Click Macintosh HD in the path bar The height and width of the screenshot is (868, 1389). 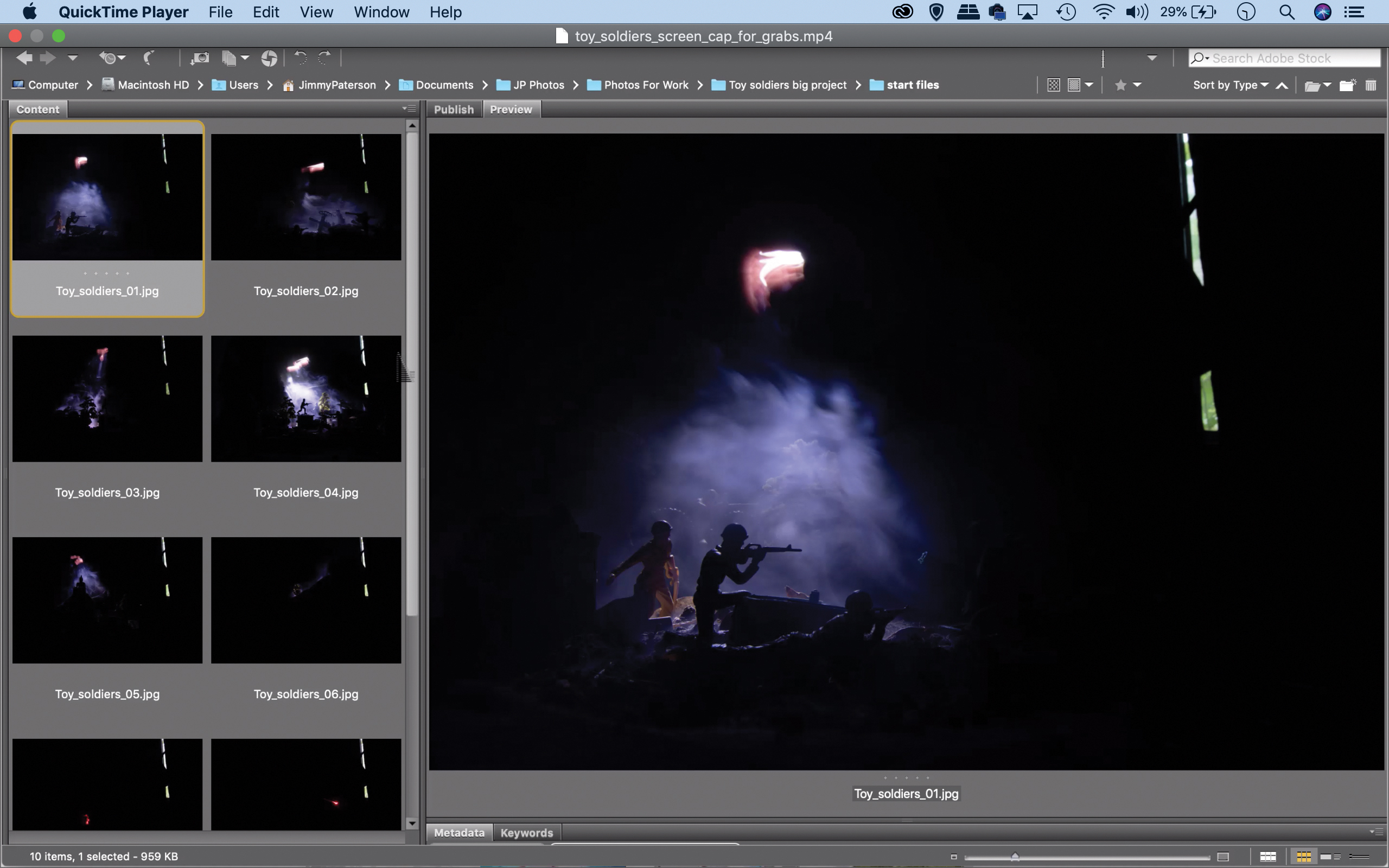[x=146, y=85]
